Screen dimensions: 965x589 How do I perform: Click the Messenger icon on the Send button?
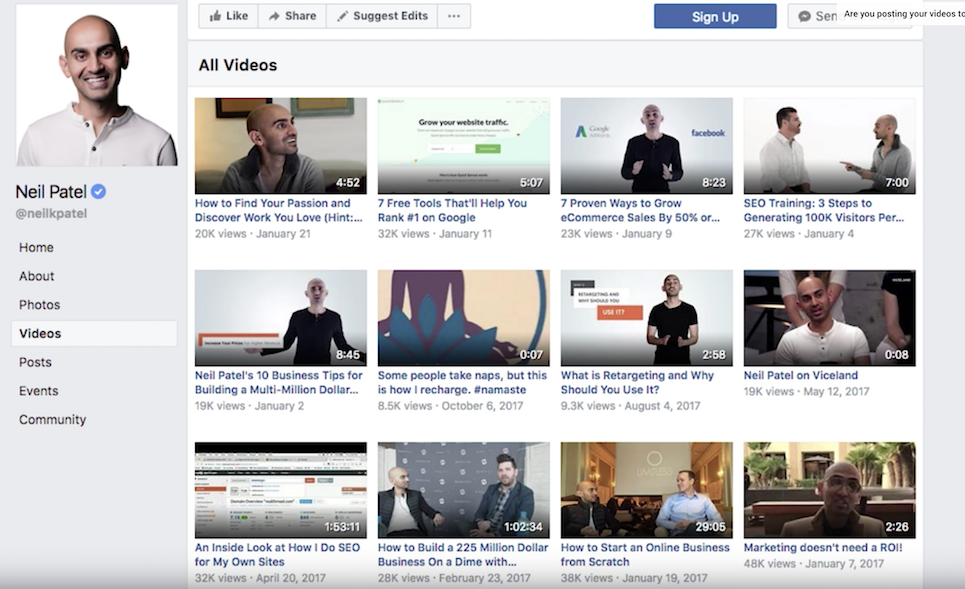point(804,17)
